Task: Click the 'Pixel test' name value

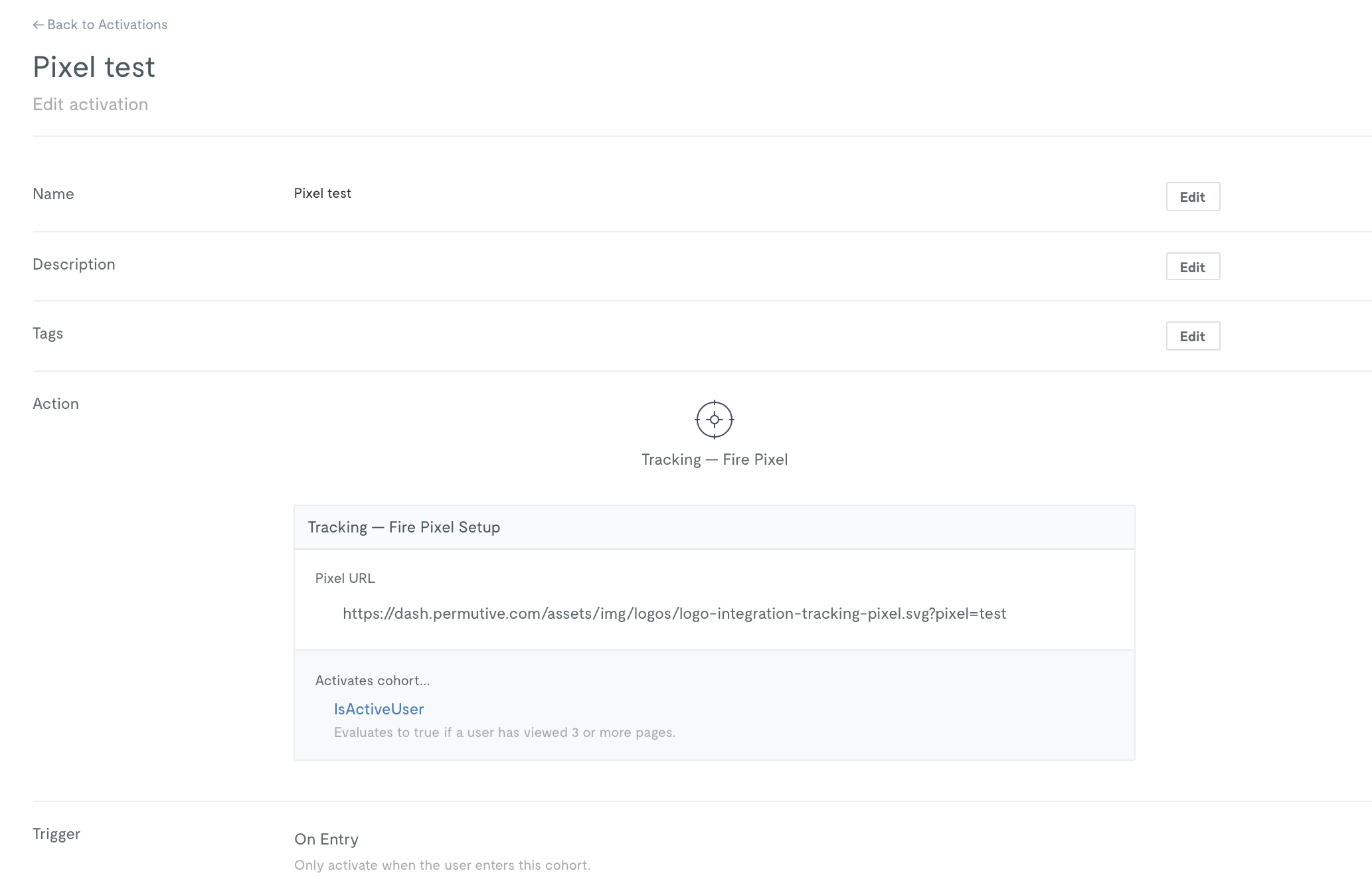Action: point(322,193)
